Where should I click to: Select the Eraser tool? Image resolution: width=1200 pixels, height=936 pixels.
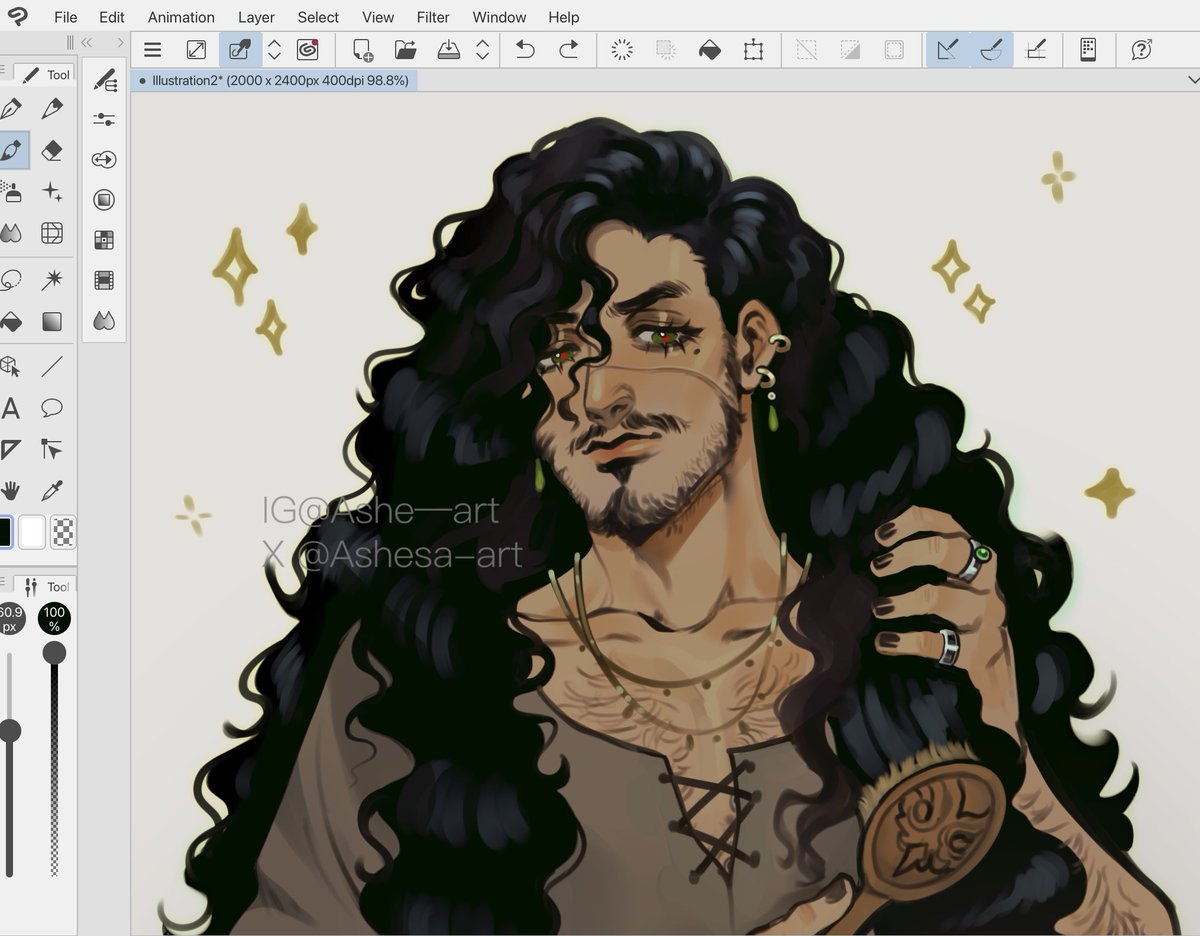pyautogui.click(x=52, y=150)
